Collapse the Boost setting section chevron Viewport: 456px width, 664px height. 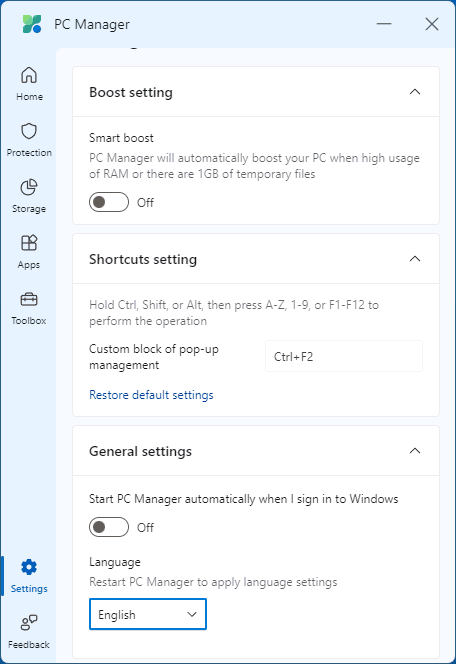415,92
